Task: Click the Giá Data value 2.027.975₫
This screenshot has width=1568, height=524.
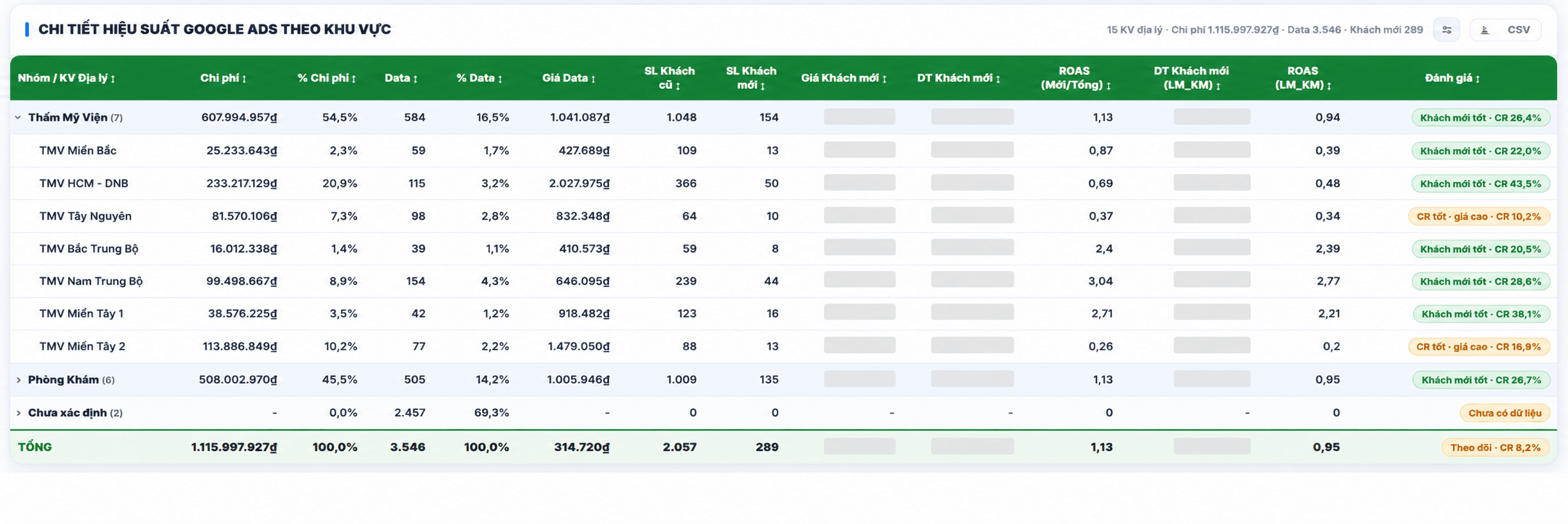Action: [x=579, y=184]
